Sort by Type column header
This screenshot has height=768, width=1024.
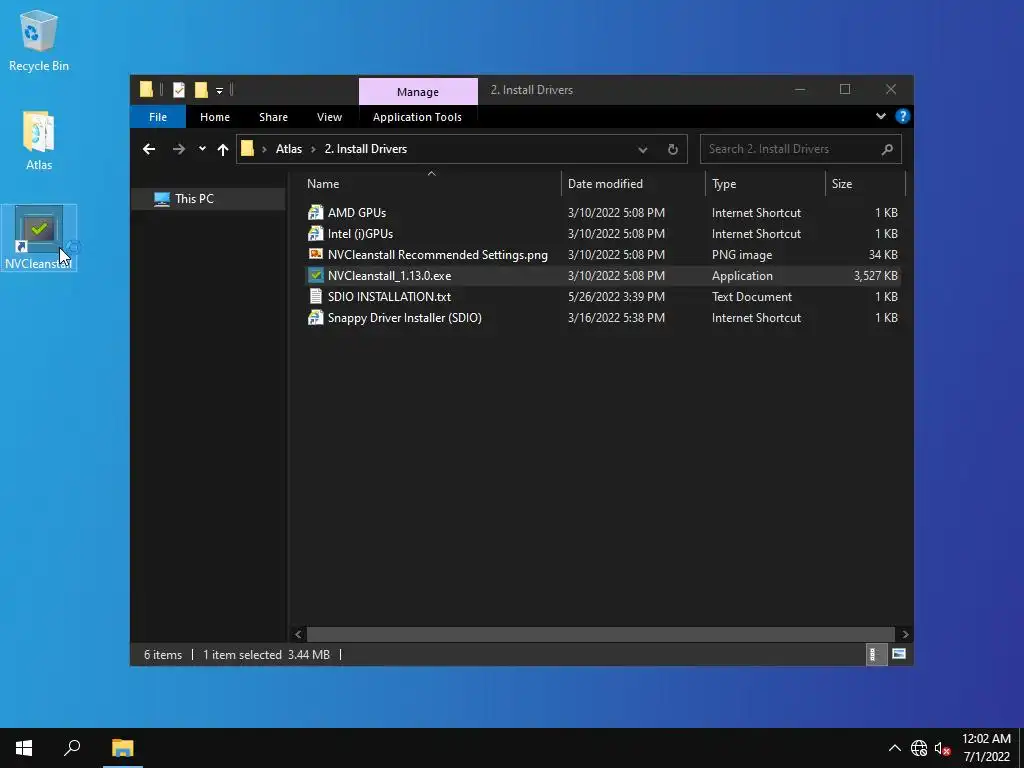click(765, 184)
